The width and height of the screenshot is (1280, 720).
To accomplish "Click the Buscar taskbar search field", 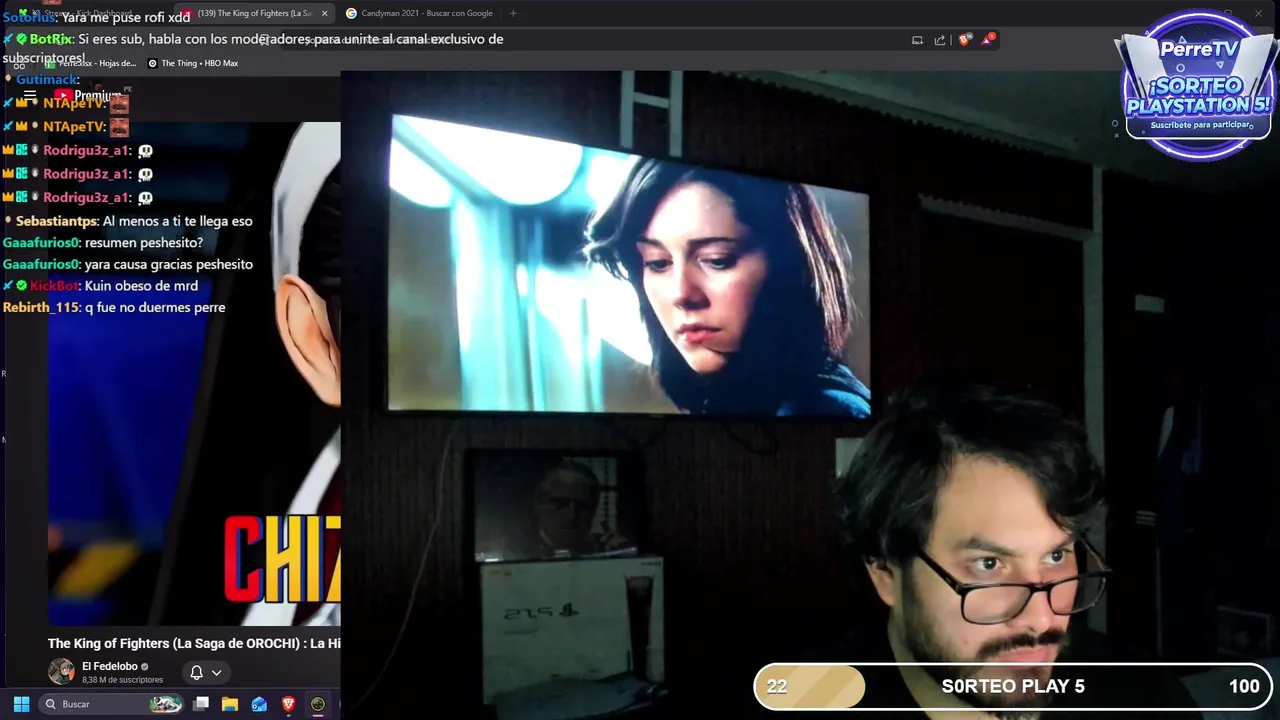I will click(112, 704).
